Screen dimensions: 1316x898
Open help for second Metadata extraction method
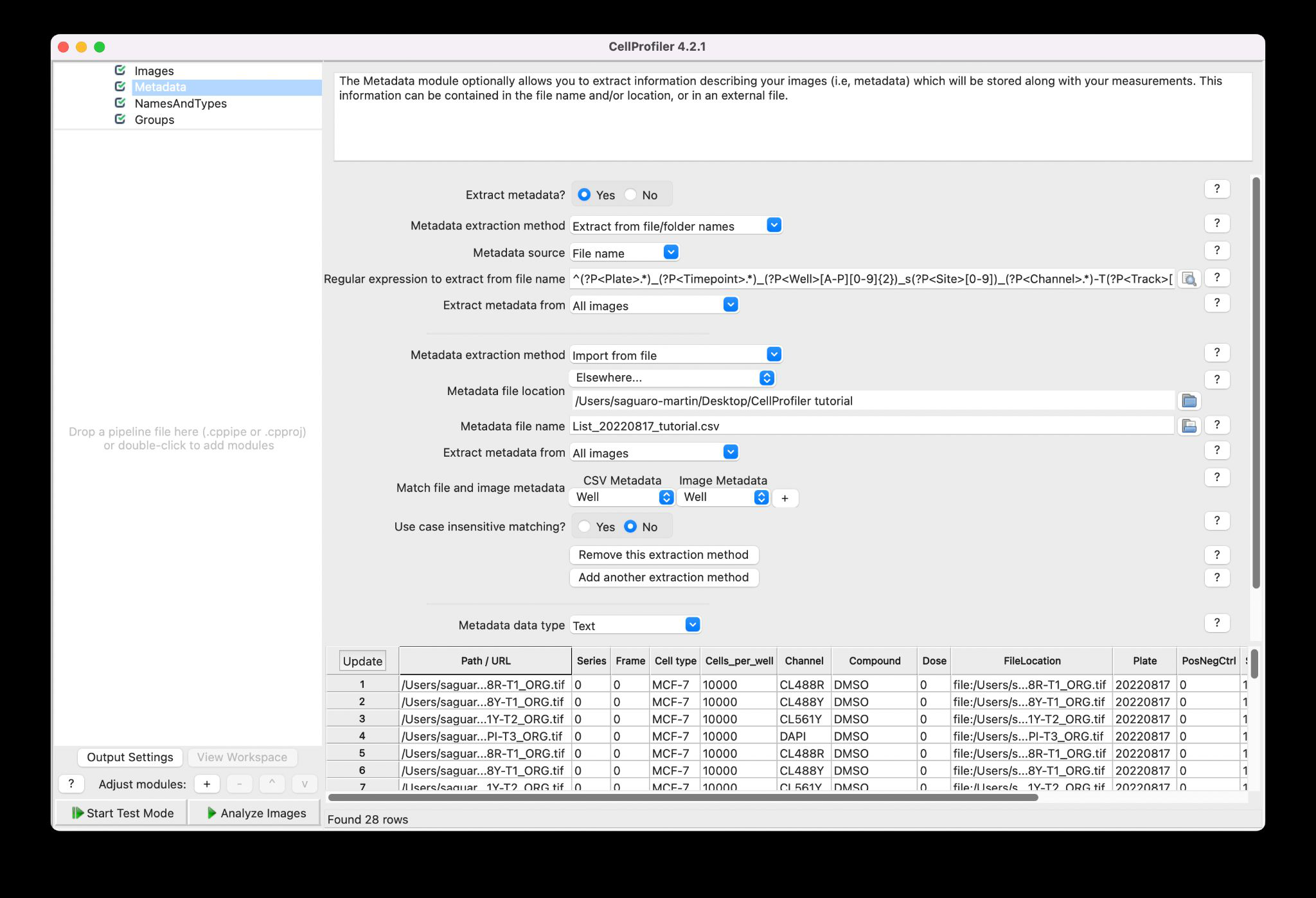(x=1217, y=353)
